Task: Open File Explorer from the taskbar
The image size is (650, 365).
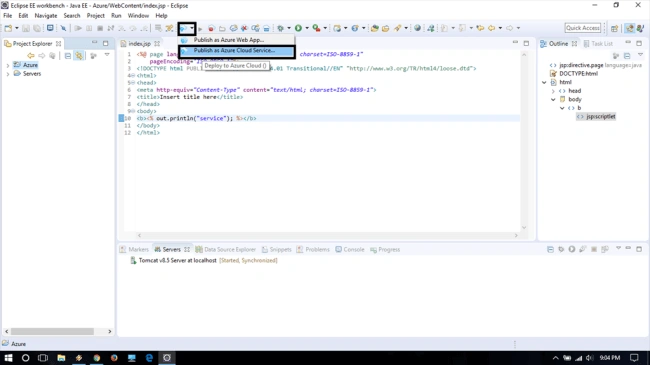Action: (61, 358)
